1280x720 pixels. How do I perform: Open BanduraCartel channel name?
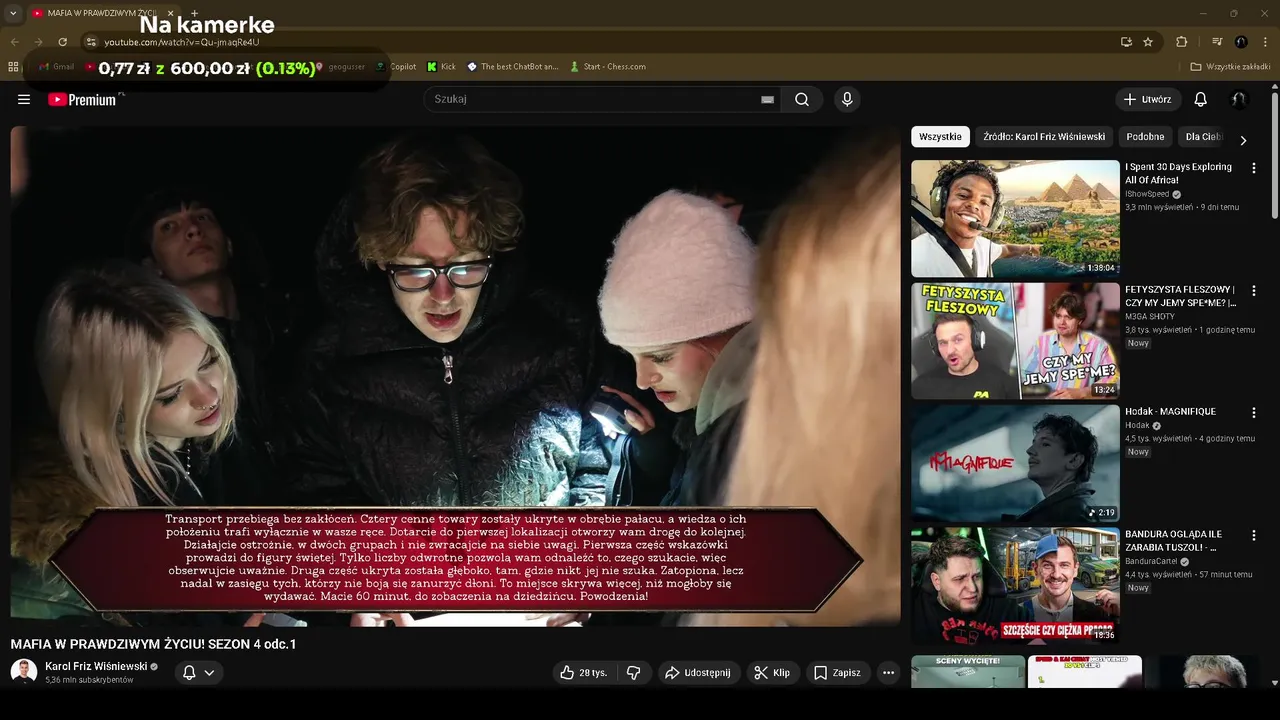coord(1151,561)
